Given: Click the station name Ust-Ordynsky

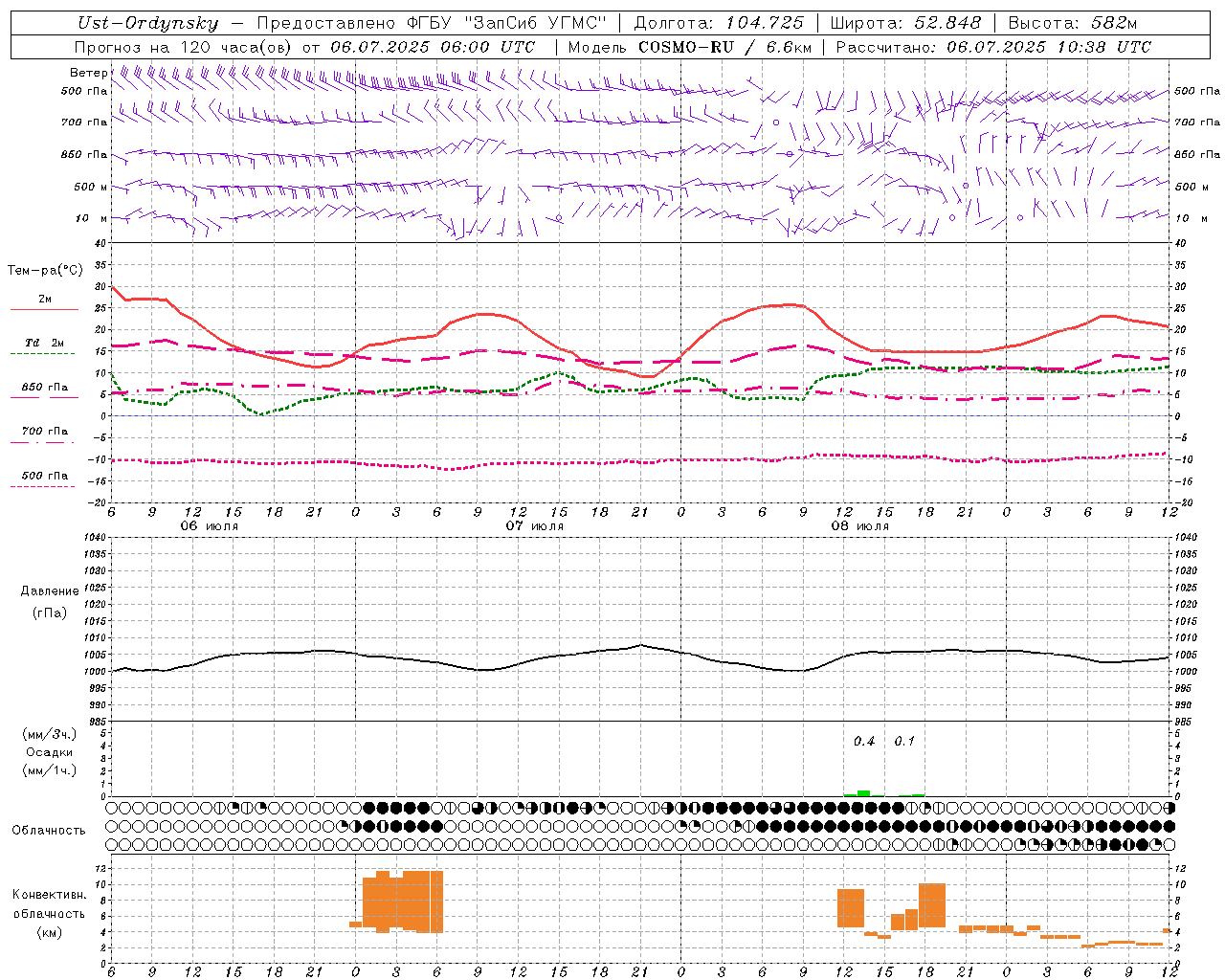Looking at the screenshot, I should click(x=148, y=23).
